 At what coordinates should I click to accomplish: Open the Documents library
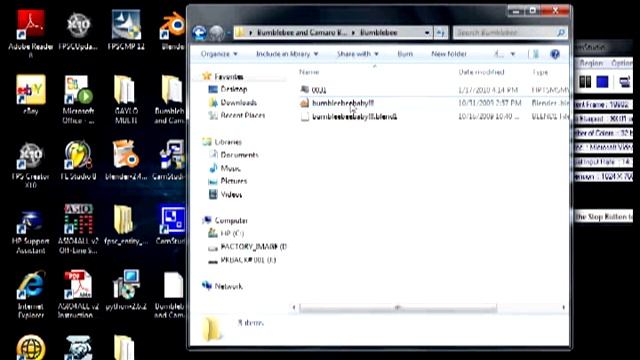(239, 155)
